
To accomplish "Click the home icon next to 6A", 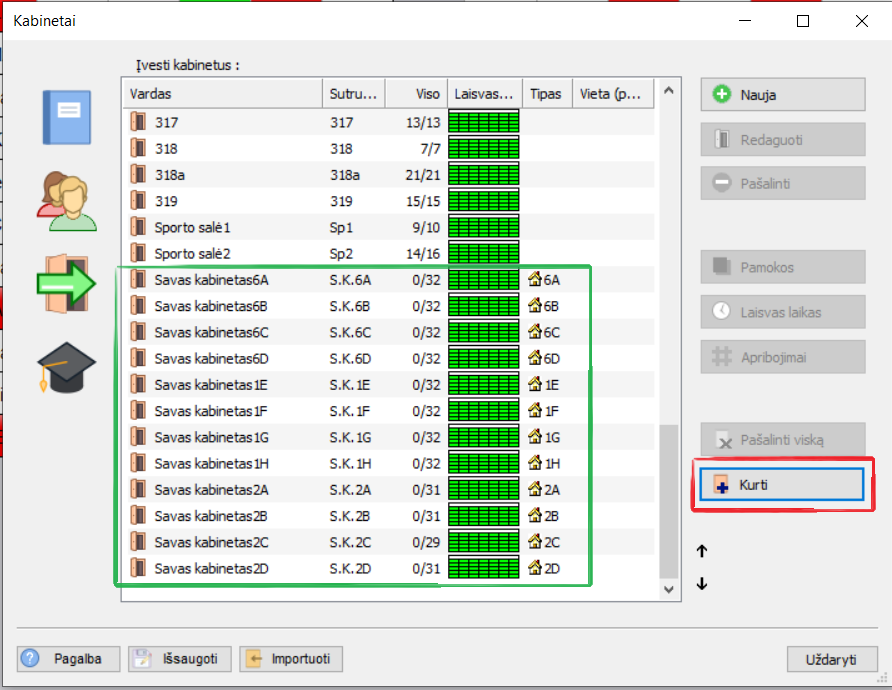I will [534, 280].
